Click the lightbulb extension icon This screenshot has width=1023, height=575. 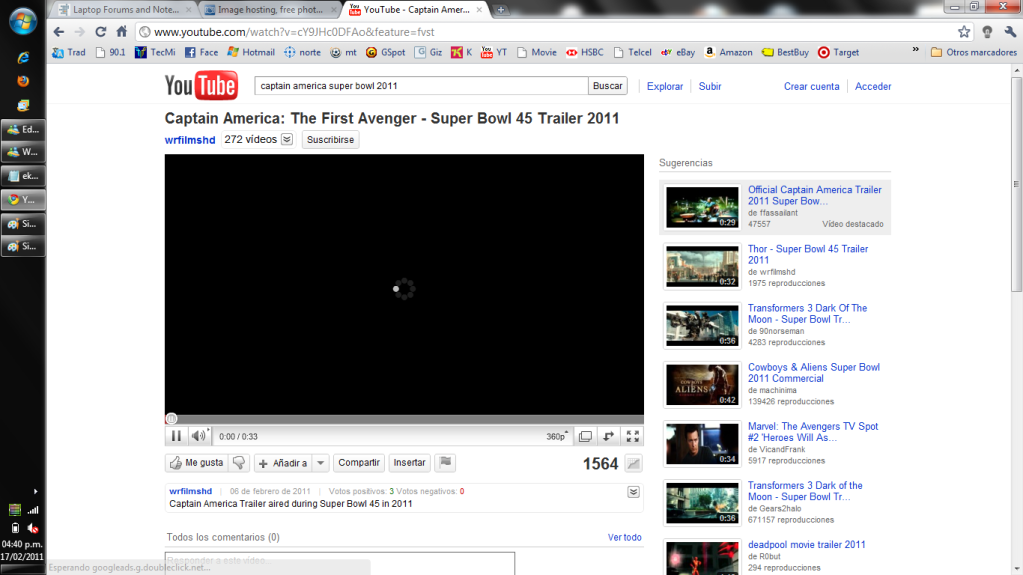tap(987, 31)
